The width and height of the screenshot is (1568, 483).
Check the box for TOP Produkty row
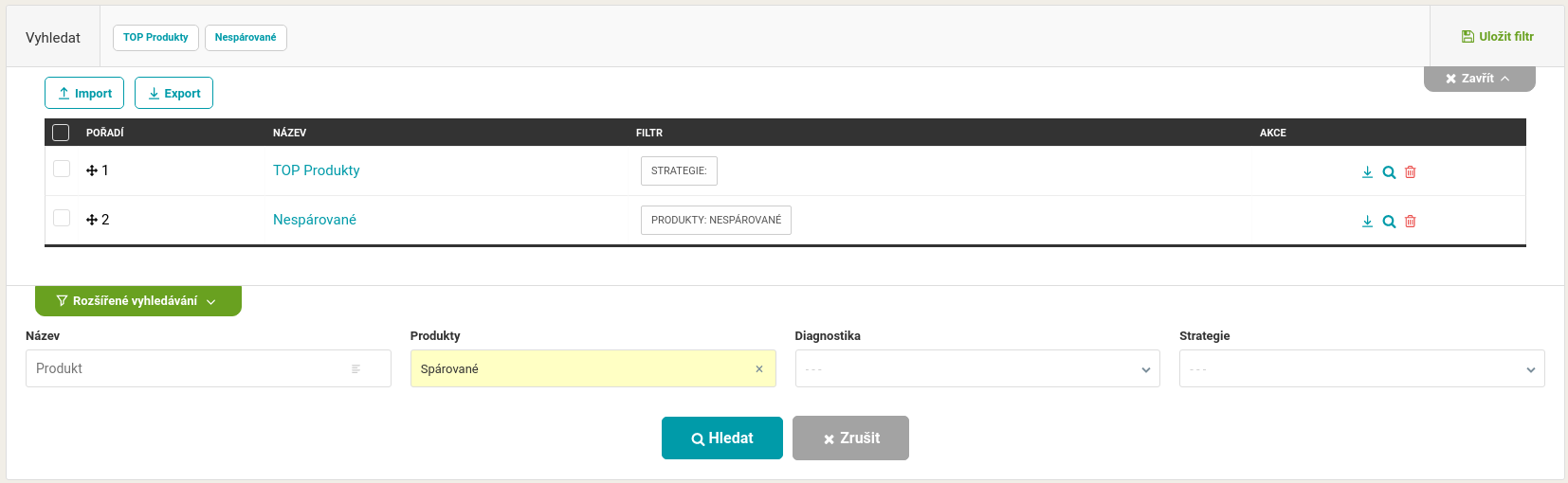coord(62,169)
